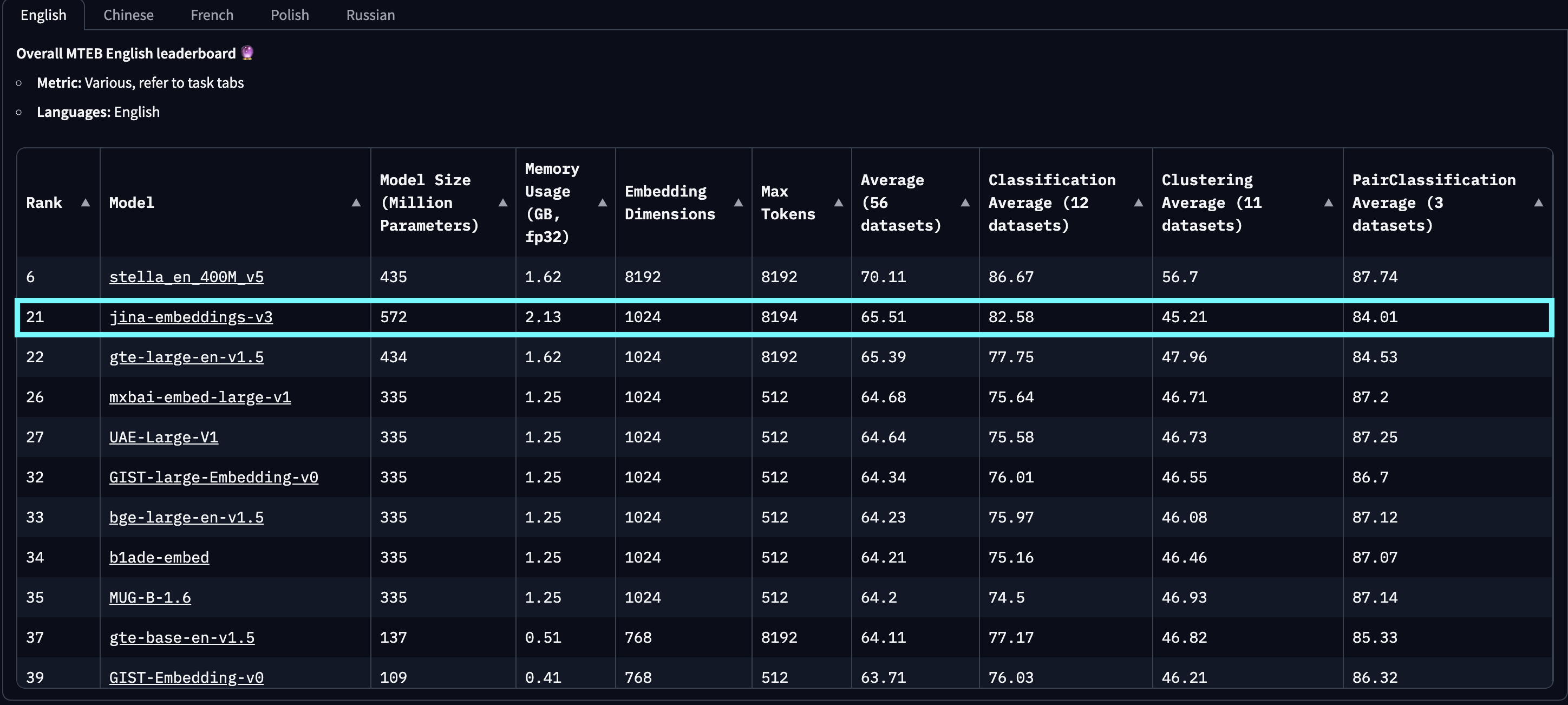The height and width of the screenshot is (705, 1568).
Task: Click the Model column header text
Action: (132, 203)
